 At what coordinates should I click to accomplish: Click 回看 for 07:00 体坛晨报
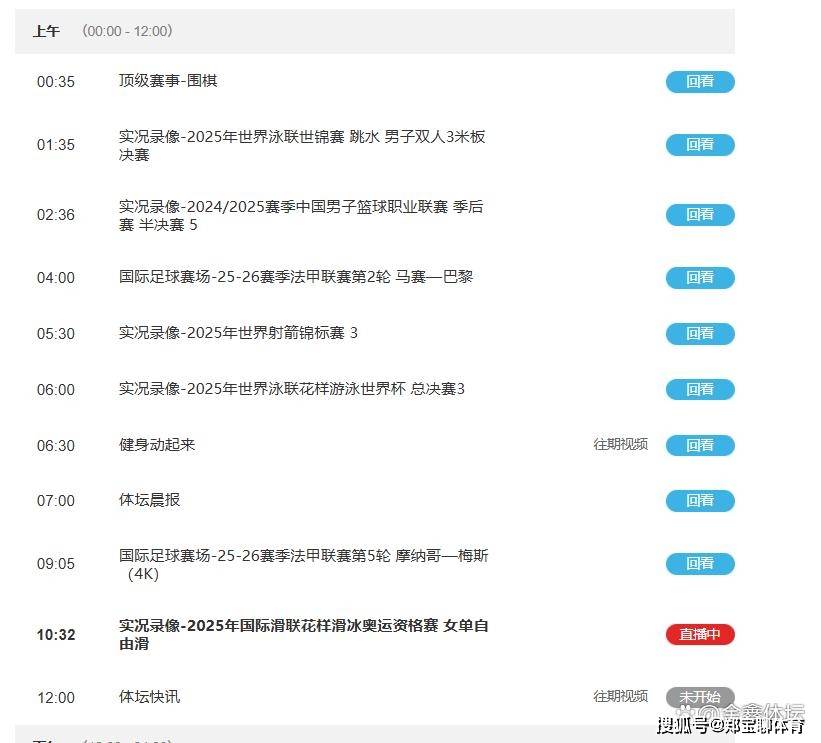pyautogui.click(x=700, y=501)
